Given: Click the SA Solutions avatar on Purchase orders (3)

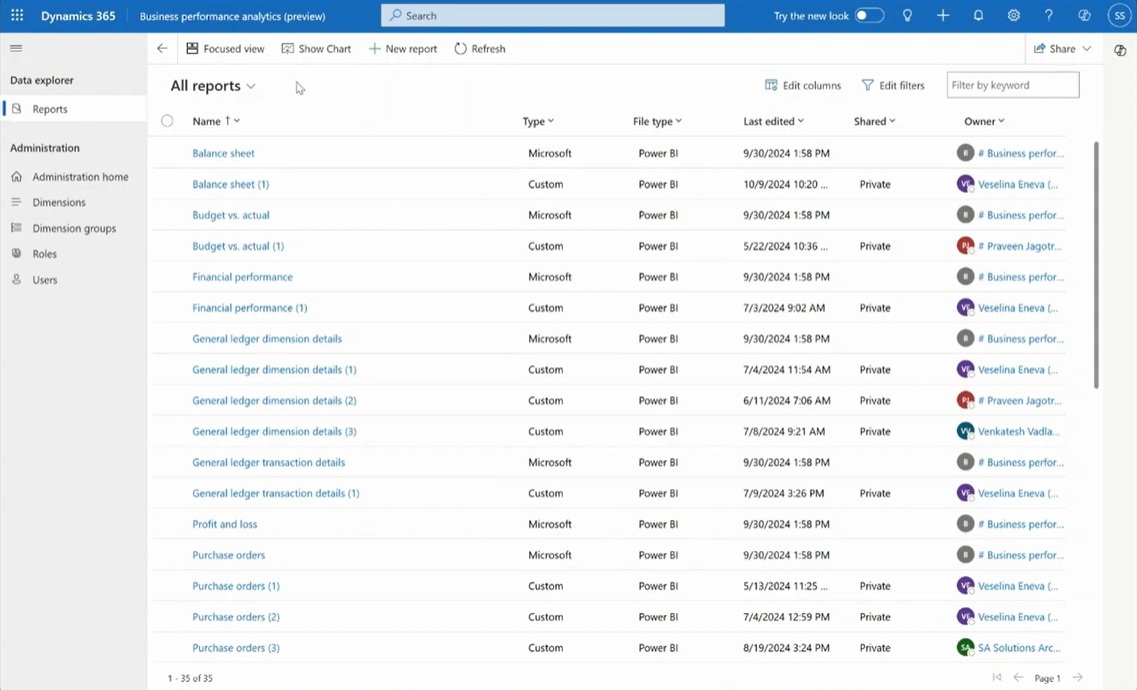Looking at the screenshot, I should pos(965,647).
